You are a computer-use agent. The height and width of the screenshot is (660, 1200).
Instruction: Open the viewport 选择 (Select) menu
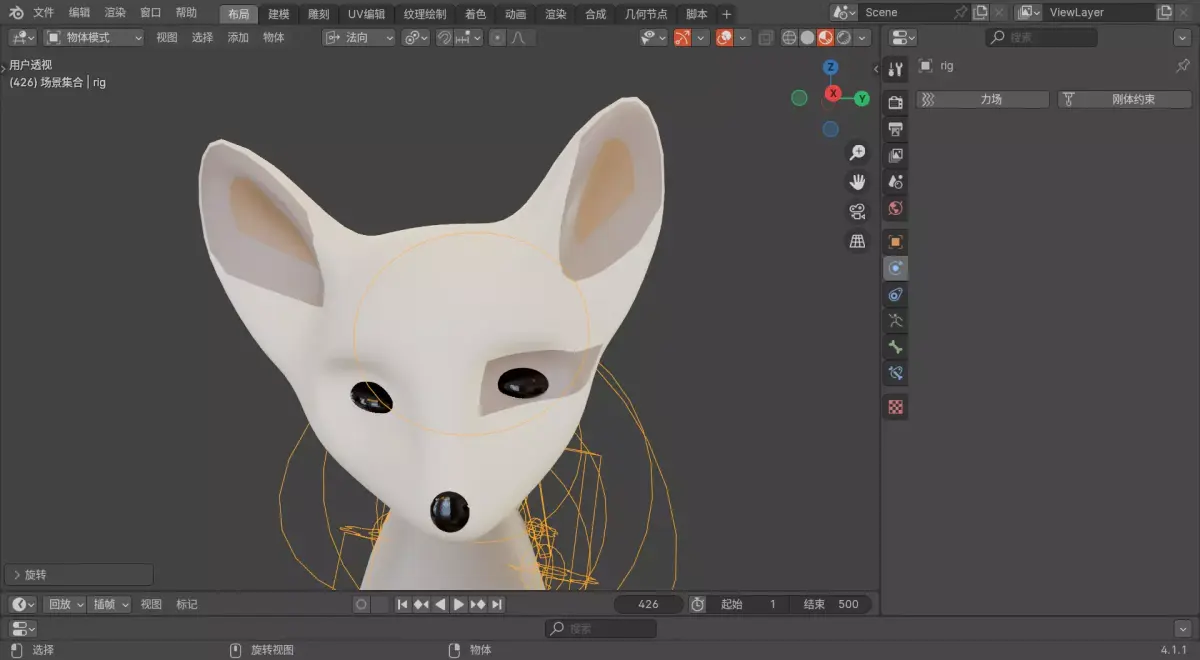[202, 37]
